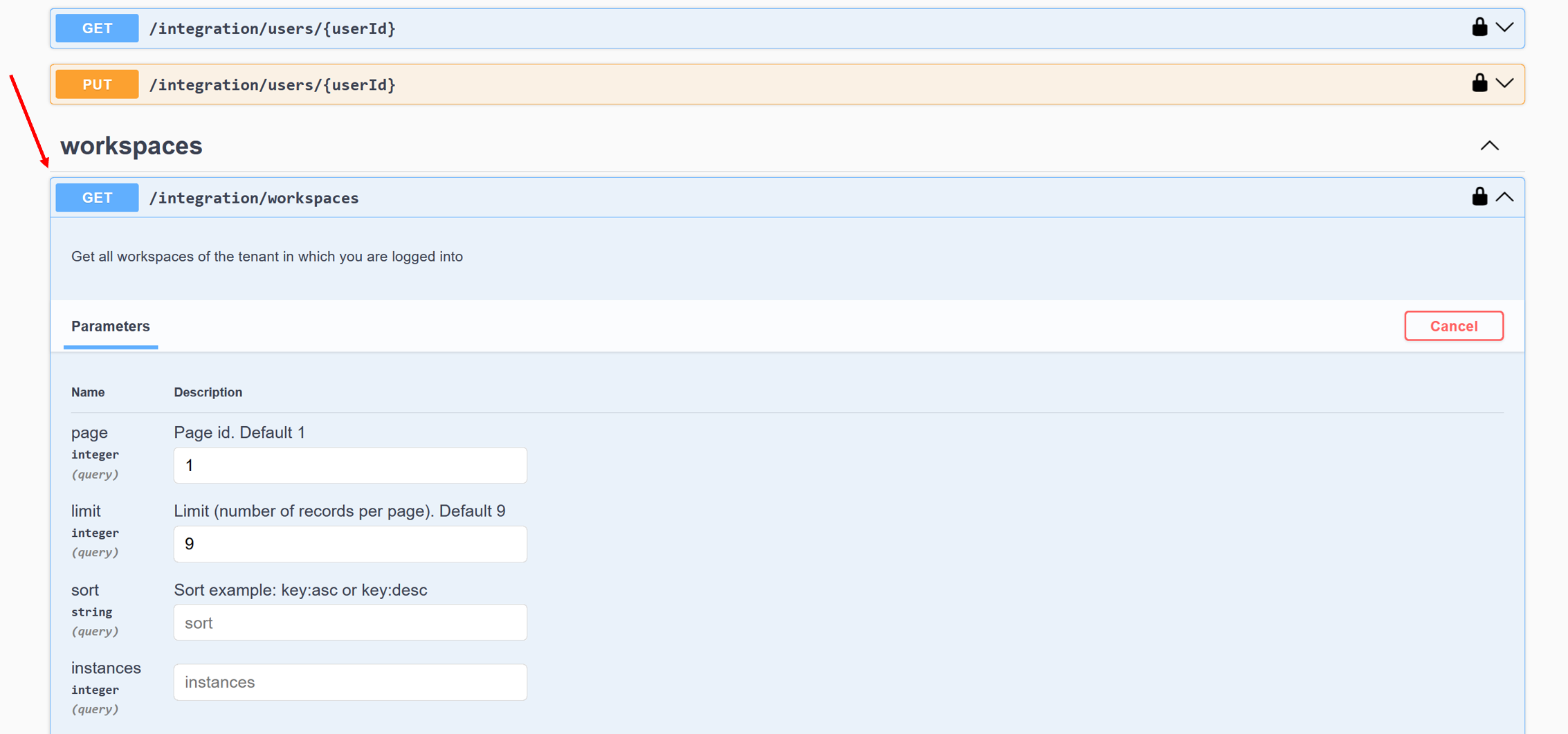The height and width of the screenshot is (734, 1568).
Task: Collapse the GET /integration/workspaces operation chevron
Action: coord(1504,197)
